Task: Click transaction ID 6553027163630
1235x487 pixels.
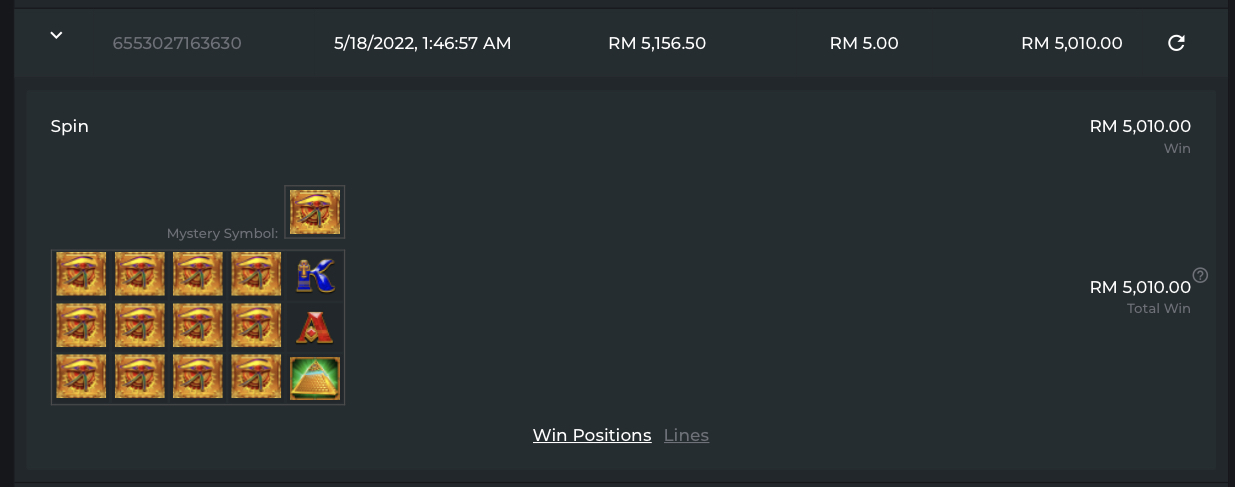Action: (177, 43)
